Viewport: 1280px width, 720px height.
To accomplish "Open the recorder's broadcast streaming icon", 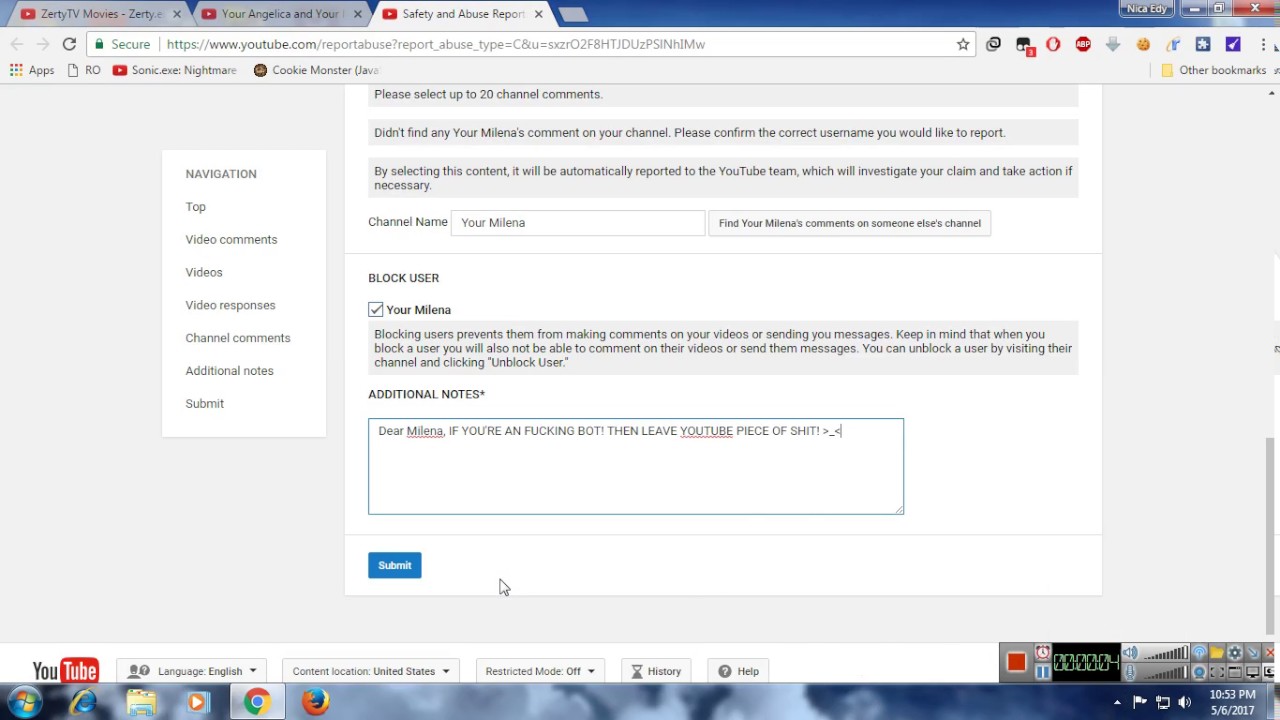I will point(1199,653).
